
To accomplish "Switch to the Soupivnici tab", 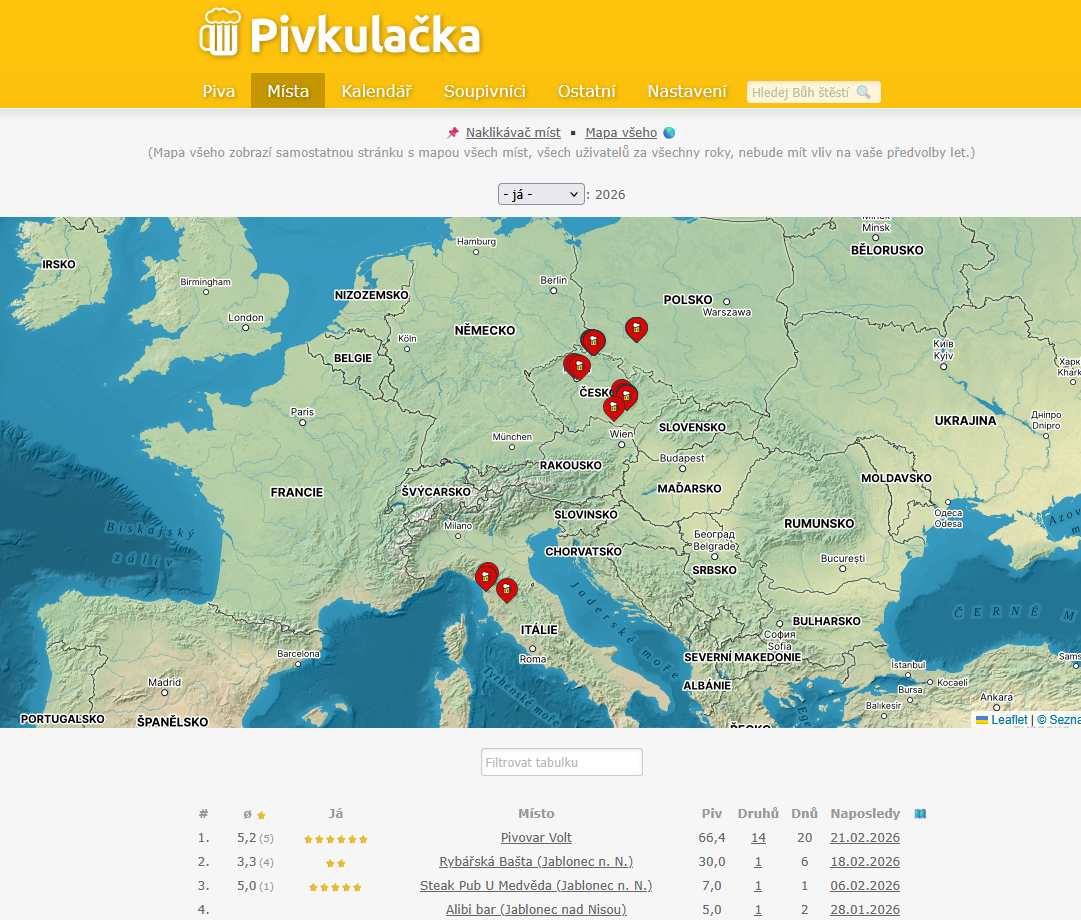I will coord(485,91).
